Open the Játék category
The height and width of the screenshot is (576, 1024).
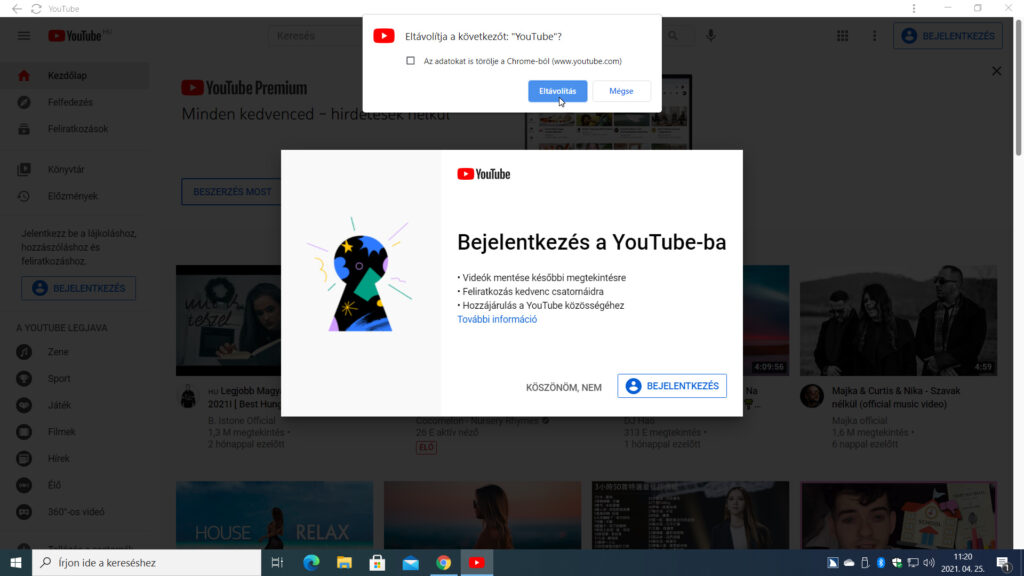[75, 406]
